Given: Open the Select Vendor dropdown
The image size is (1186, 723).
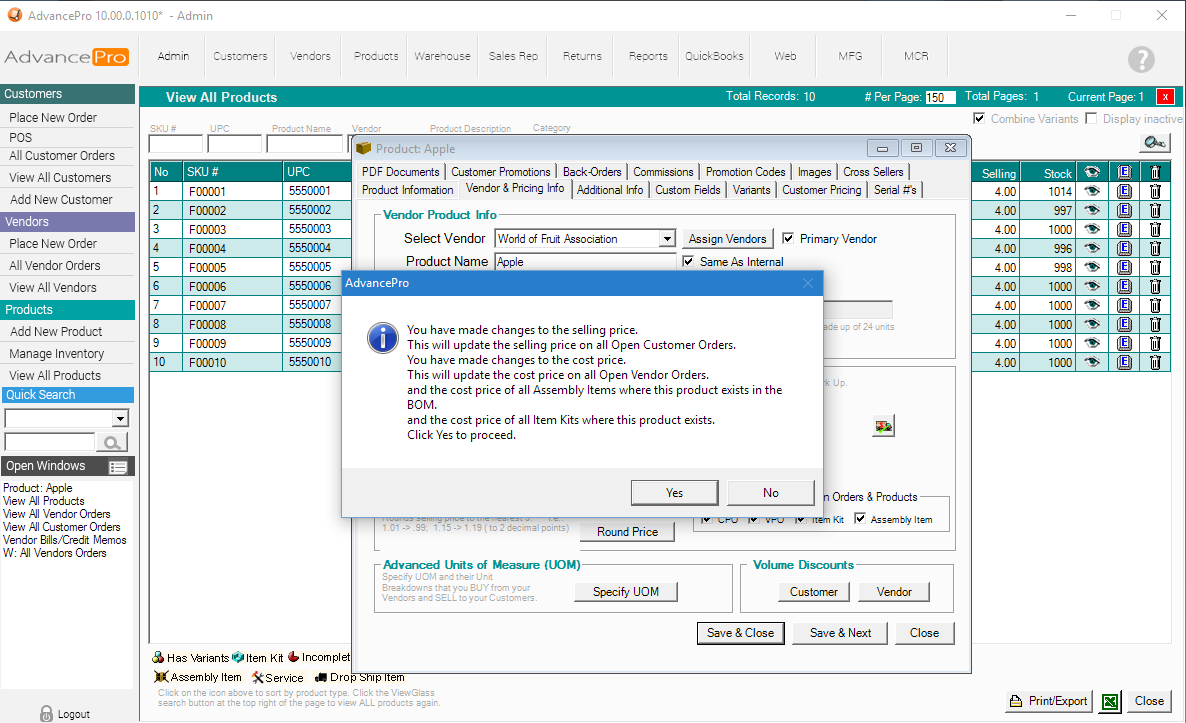Looking at the screenshot, I should coord(667,239).
